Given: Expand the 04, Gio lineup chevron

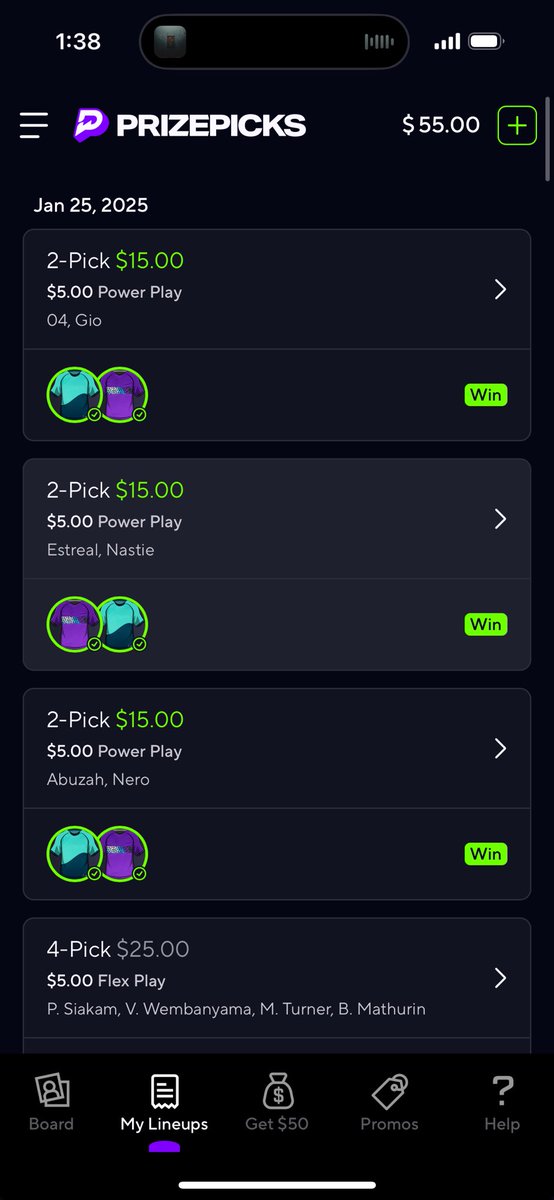Looking at the screenshot, I should tap(501, 289).
